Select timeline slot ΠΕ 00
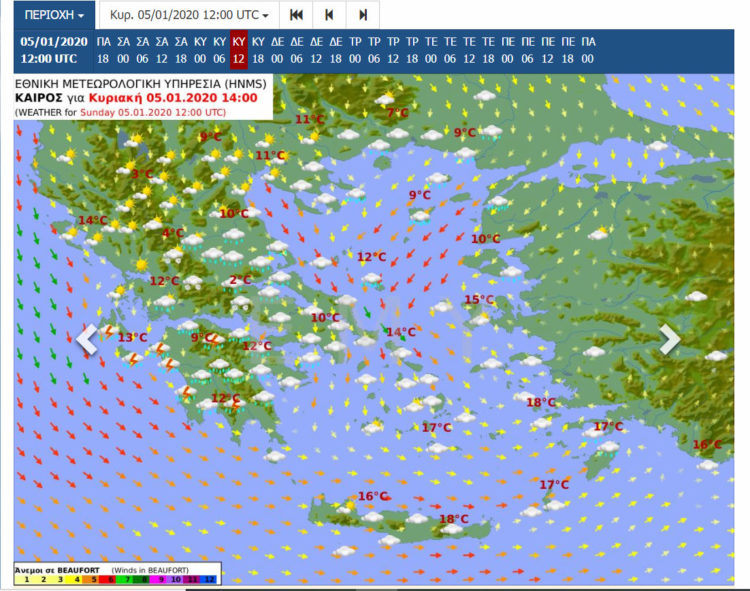 [x=507, y=50]
